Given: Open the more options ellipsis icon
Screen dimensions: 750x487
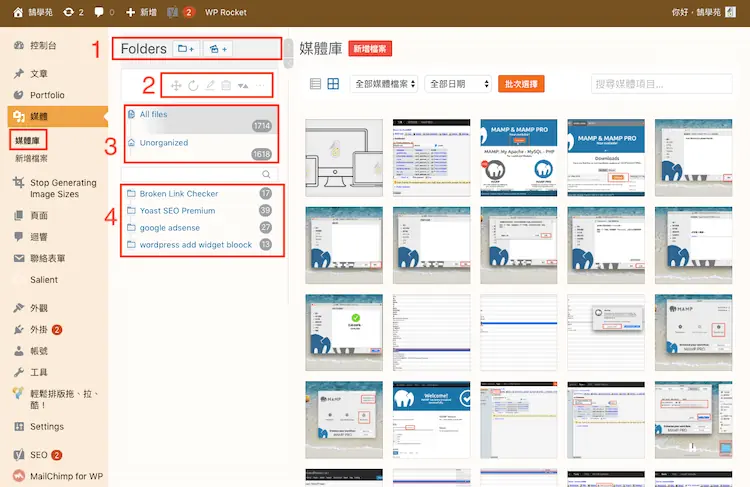Looking at the screenshot, I should [260, 86].
